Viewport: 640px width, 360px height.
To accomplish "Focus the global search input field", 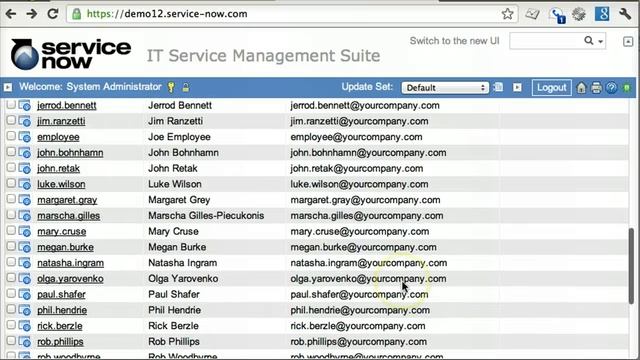I will tap(546, 41).
